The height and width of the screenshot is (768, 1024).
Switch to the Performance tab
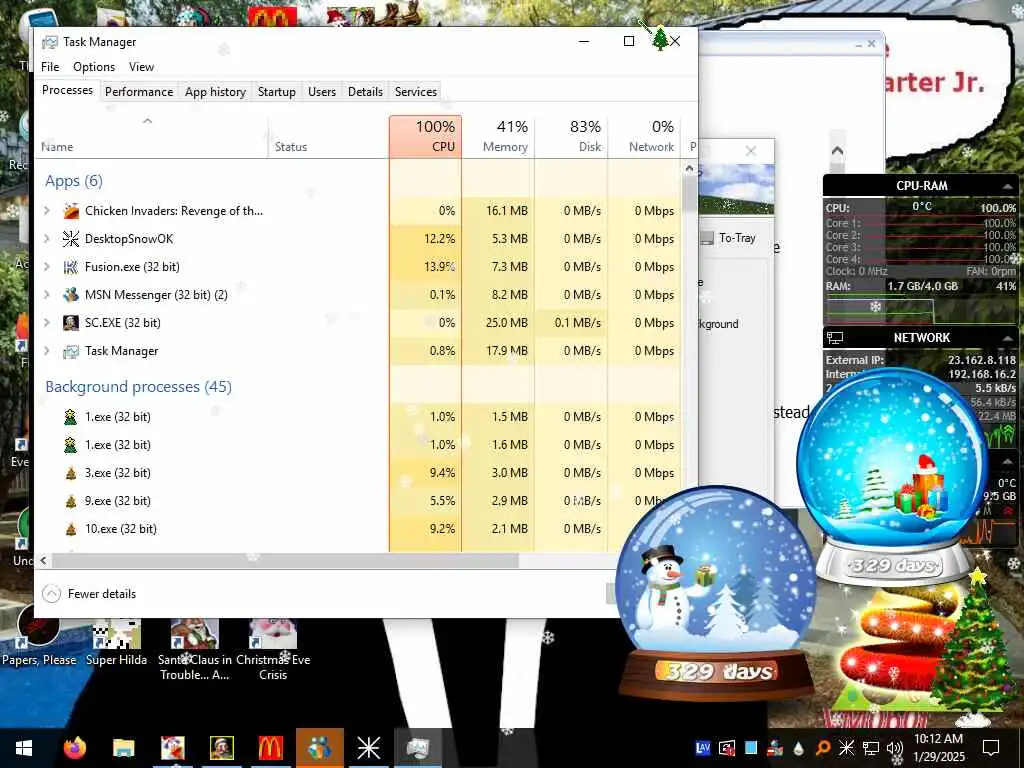point(139,91)
